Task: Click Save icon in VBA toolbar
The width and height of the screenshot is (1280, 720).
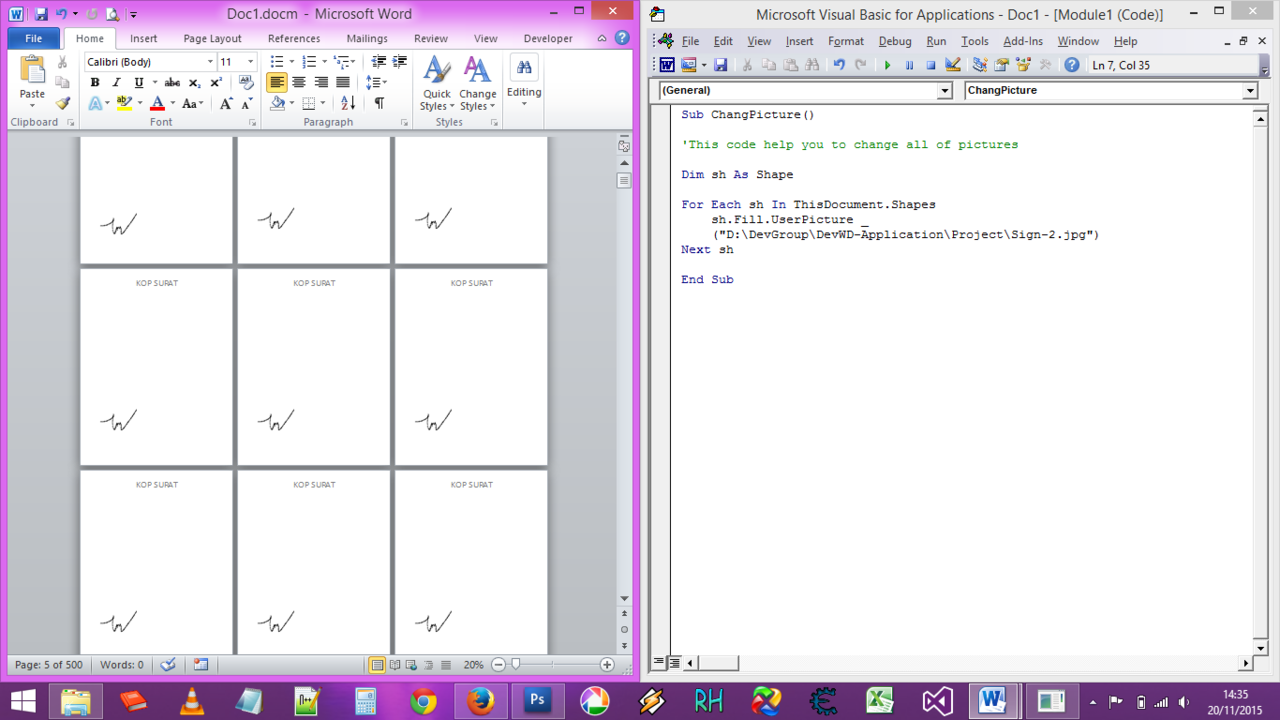Action: (720, 65)
